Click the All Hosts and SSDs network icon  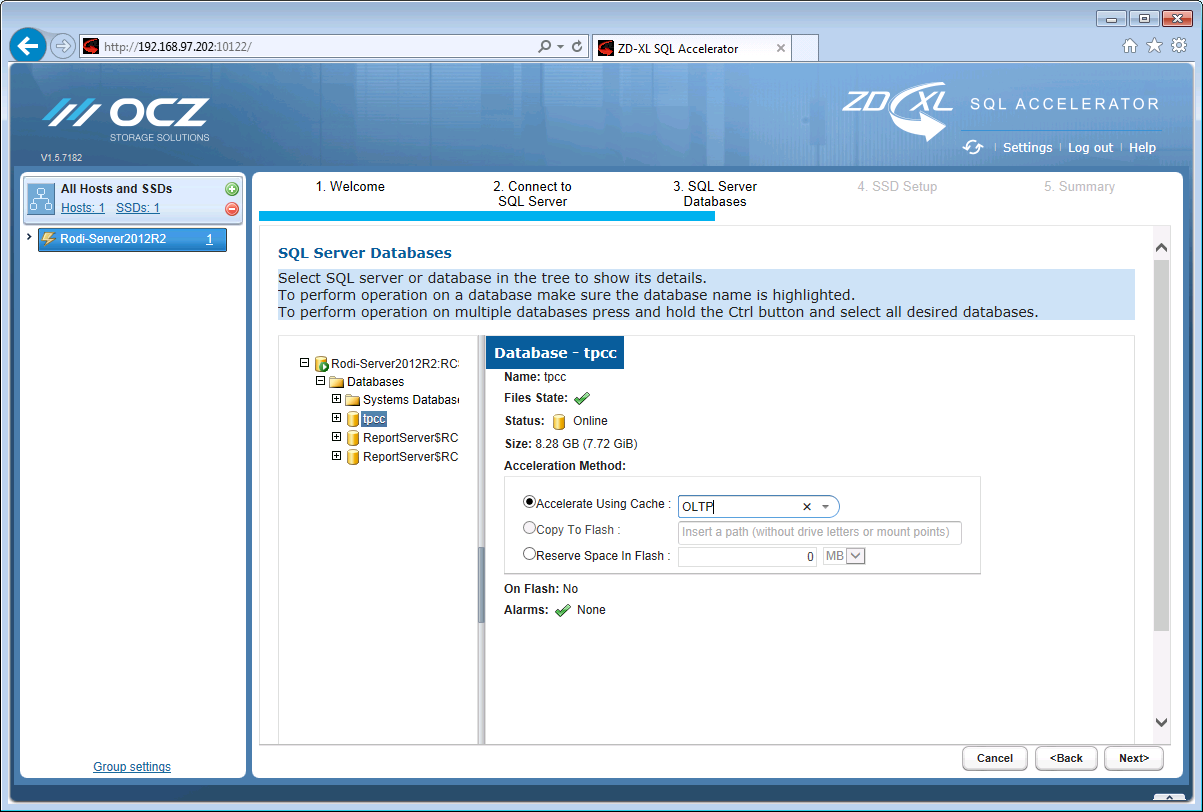pos(41,199)
